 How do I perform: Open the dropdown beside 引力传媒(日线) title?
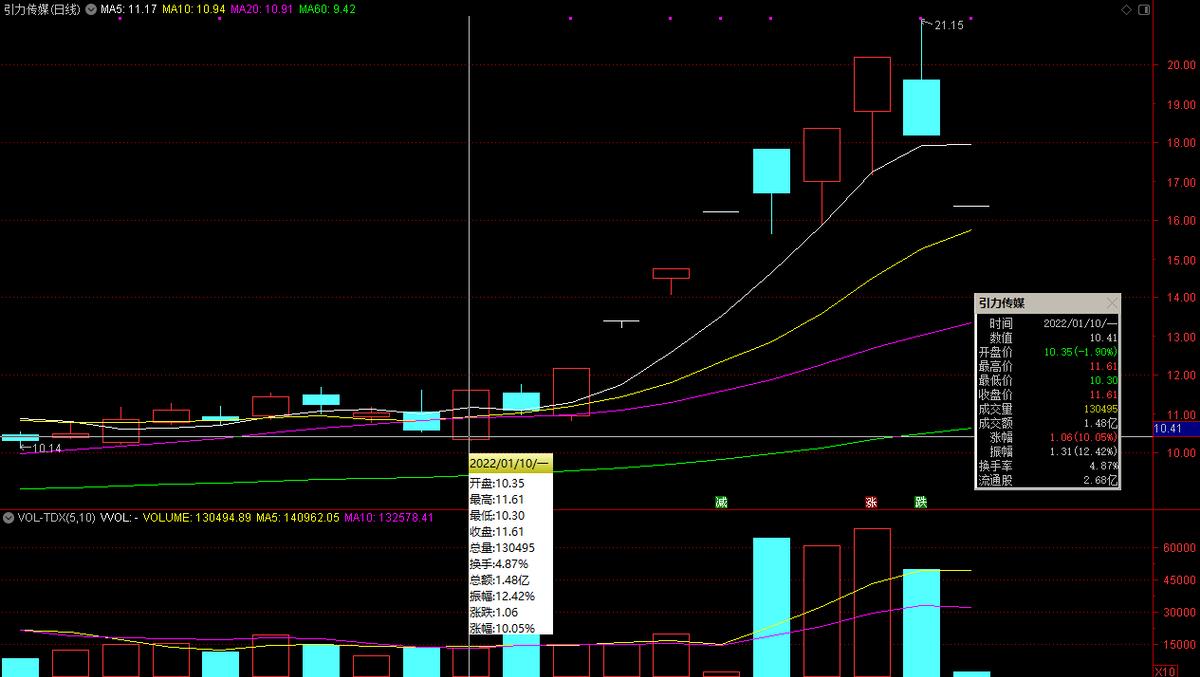coord(92,9)
